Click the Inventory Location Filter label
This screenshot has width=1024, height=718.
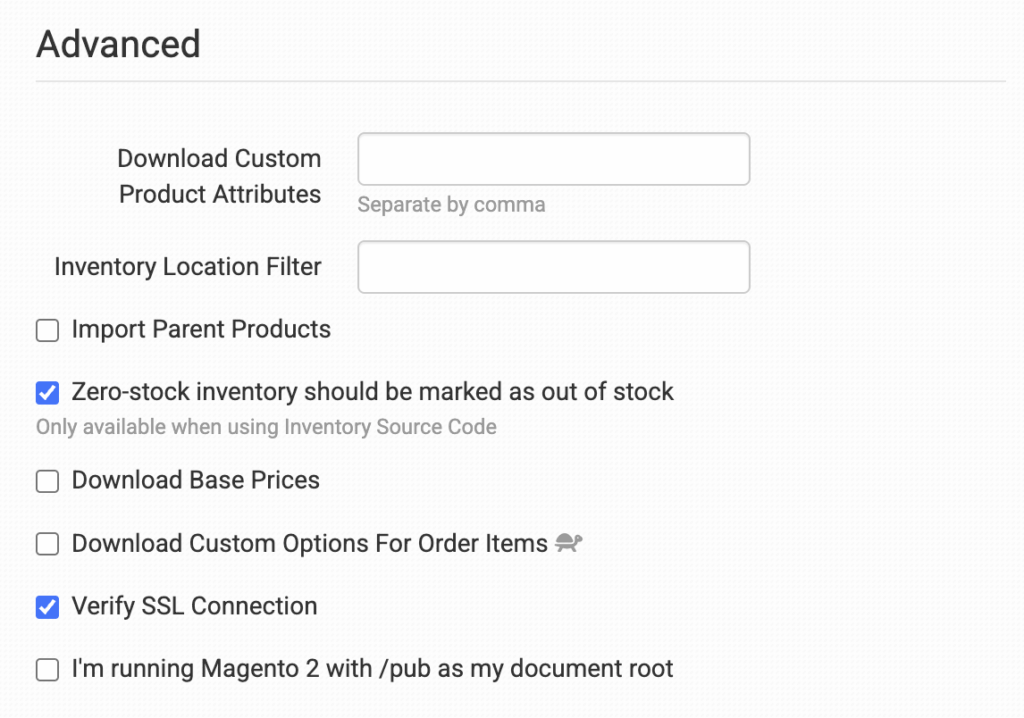(188, 267)
